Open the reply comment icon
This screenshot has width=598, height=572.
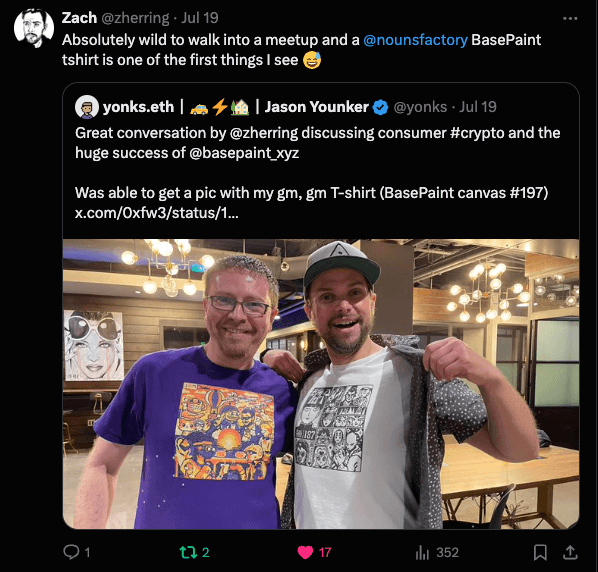click(71, 552)
